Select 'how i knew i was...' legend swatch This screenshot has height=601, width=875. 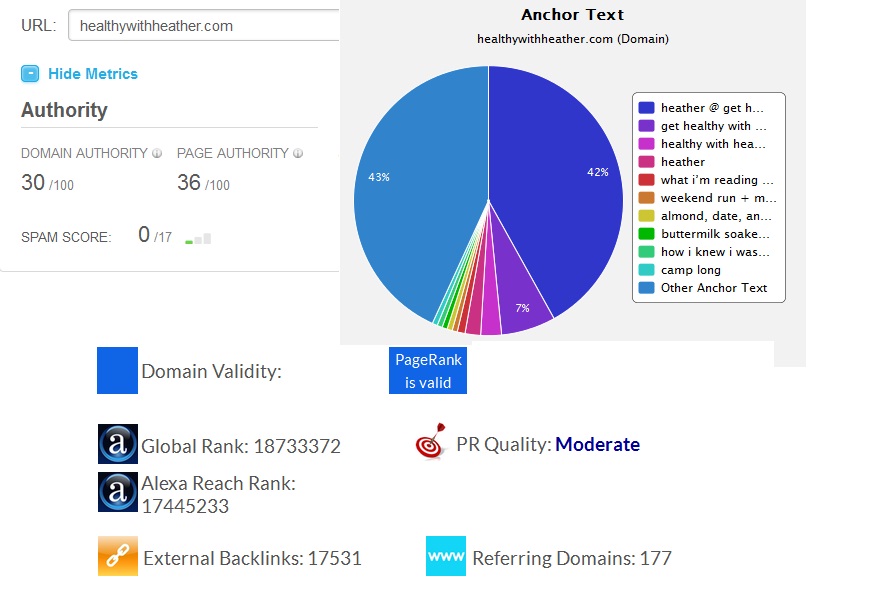pos(646,252)
